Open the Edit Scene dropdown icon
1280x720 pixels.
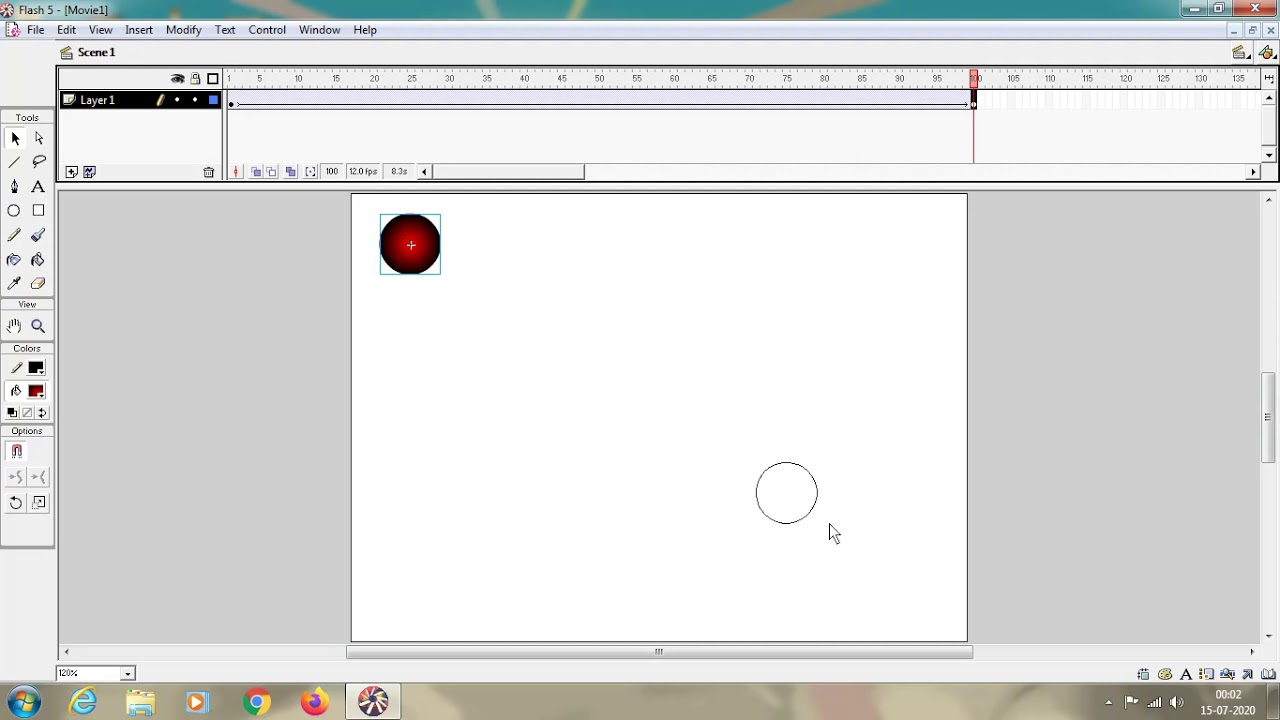tap(1240, 53)
